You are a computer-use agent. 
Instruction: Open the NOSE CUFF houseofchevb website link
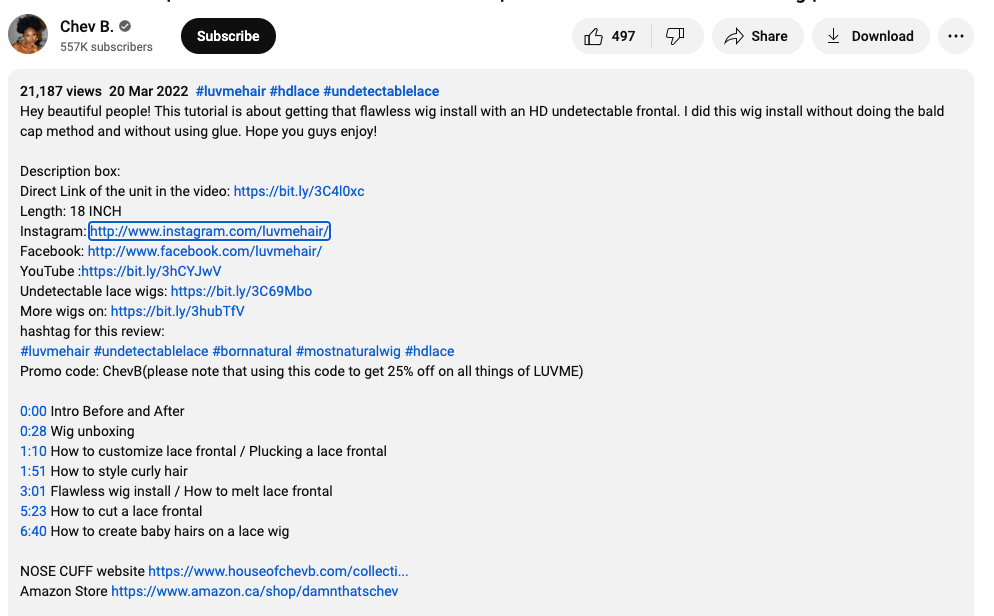(278, 571)
